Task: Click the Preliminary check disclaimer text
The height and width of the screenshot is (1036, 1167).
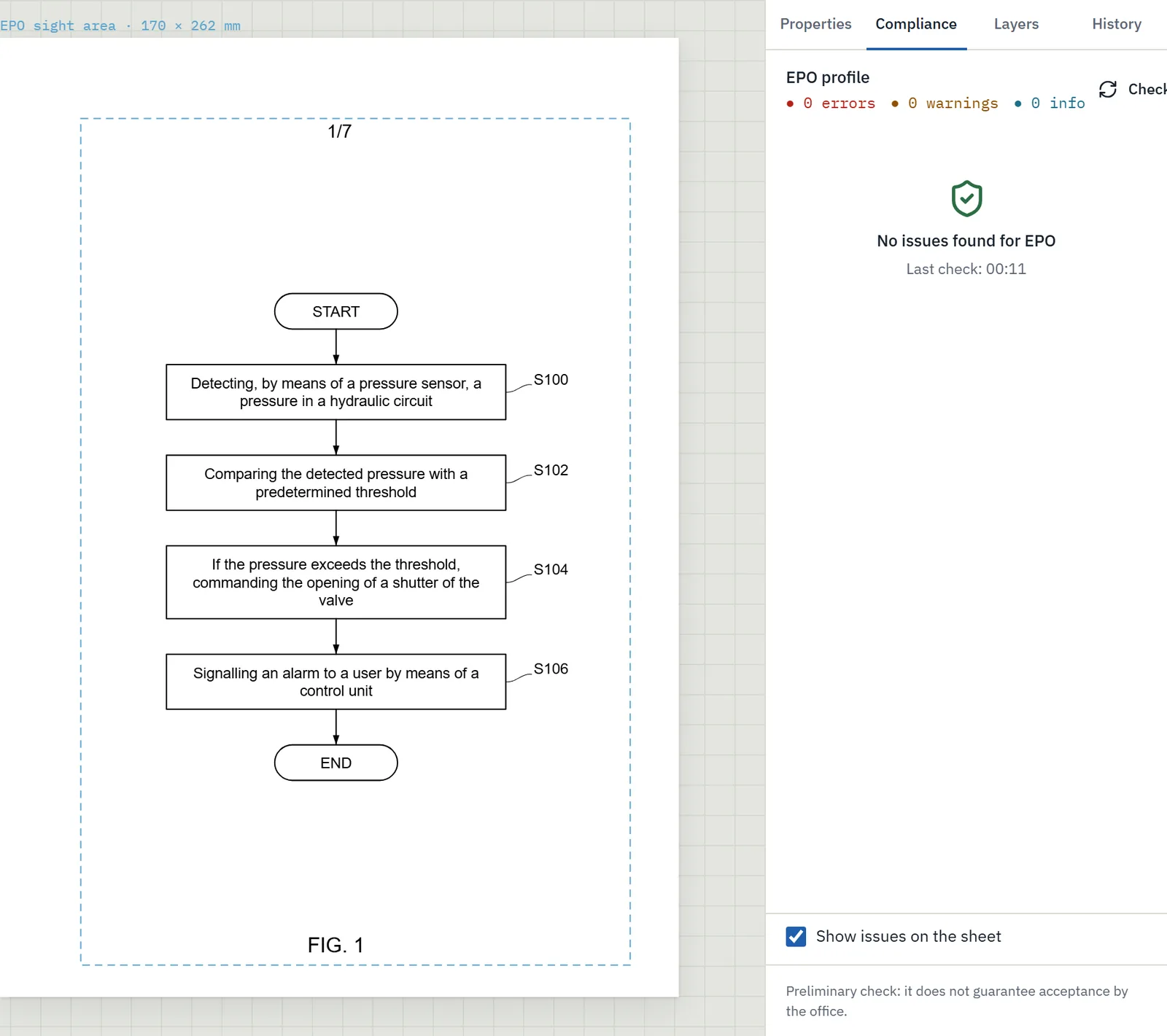Action: point(957,1001)
